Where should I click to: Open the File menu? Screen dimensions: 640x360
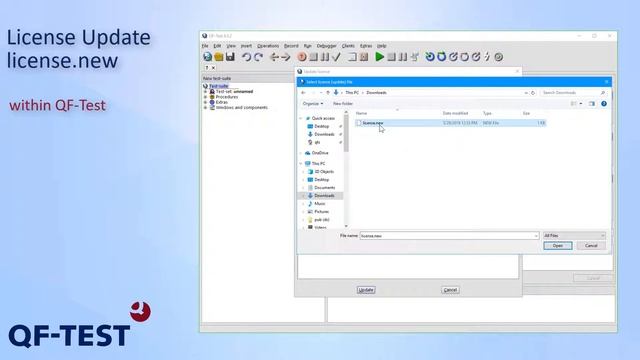point(205,46)
